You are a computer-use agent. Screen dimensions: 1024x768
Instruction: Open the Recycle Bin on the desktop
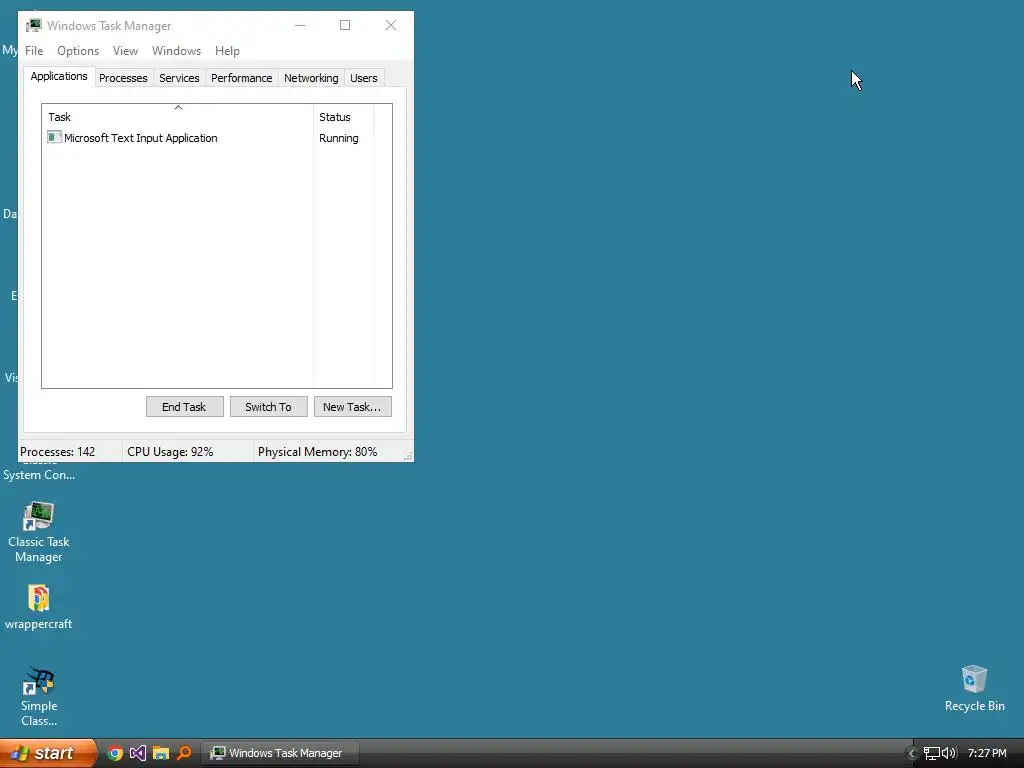[974, 688]
